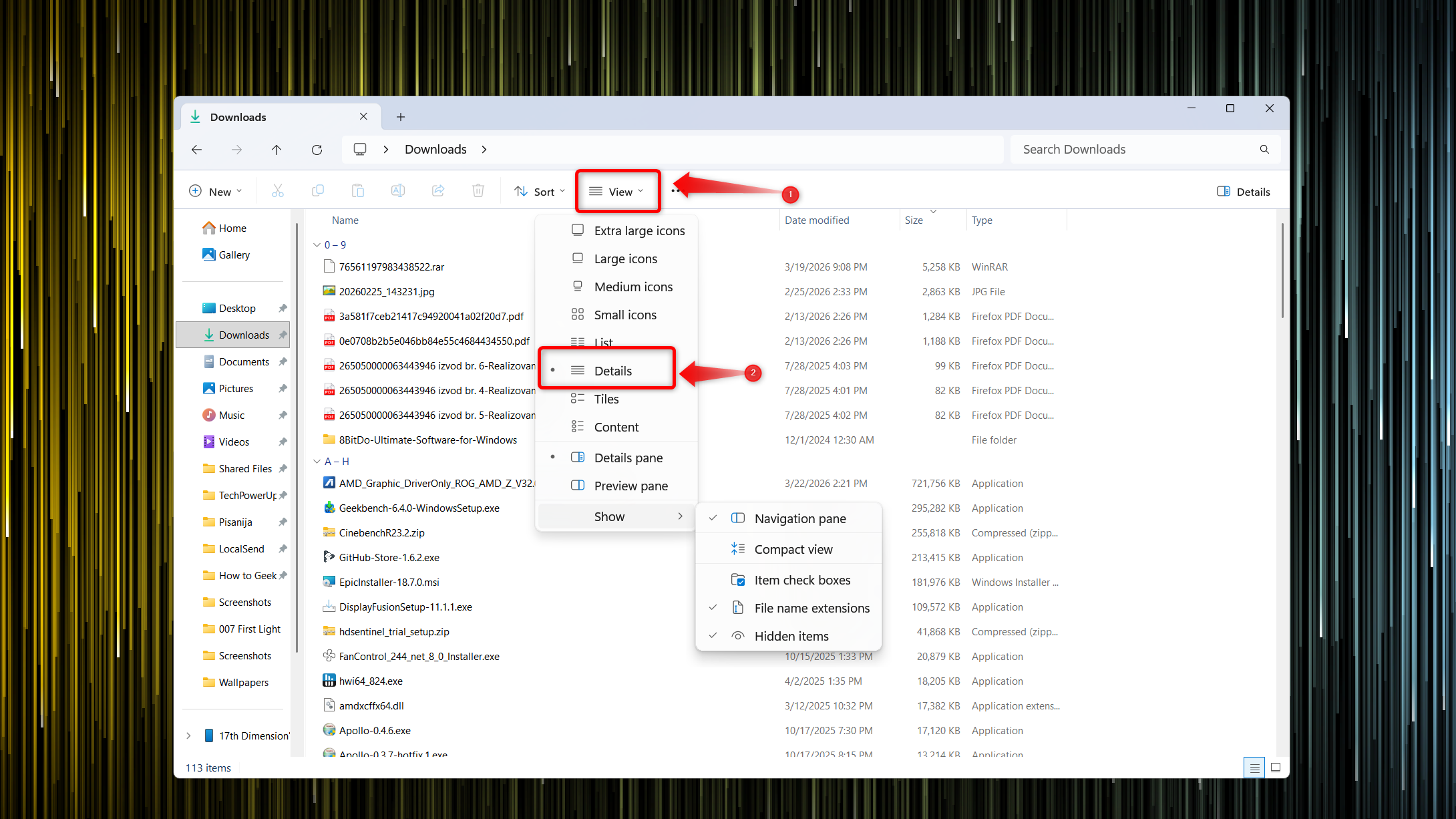Select Tiles view
This screenshot has width=1456, height=819.
[x=616, y=399]
